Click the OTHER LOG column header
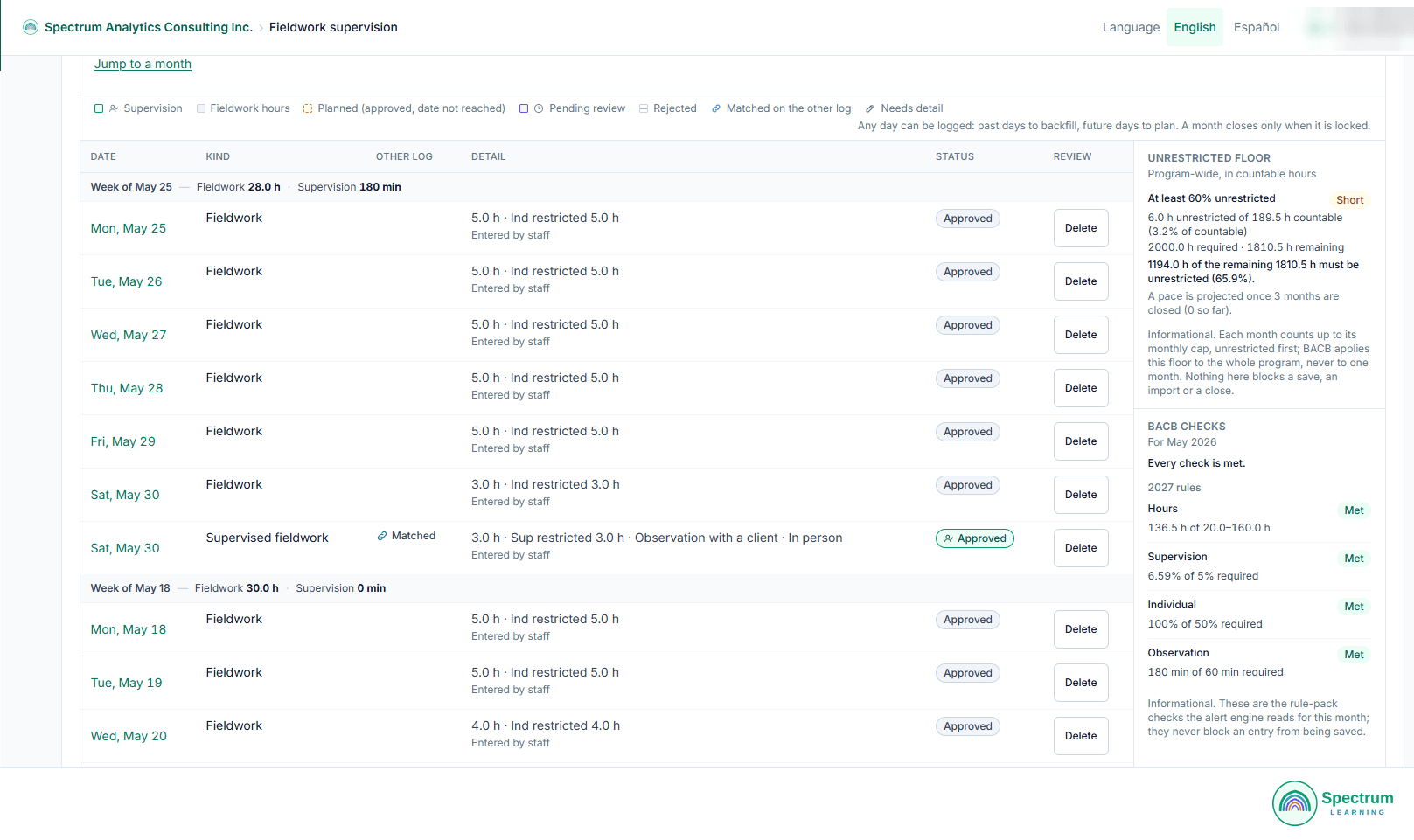 [404, 156]
